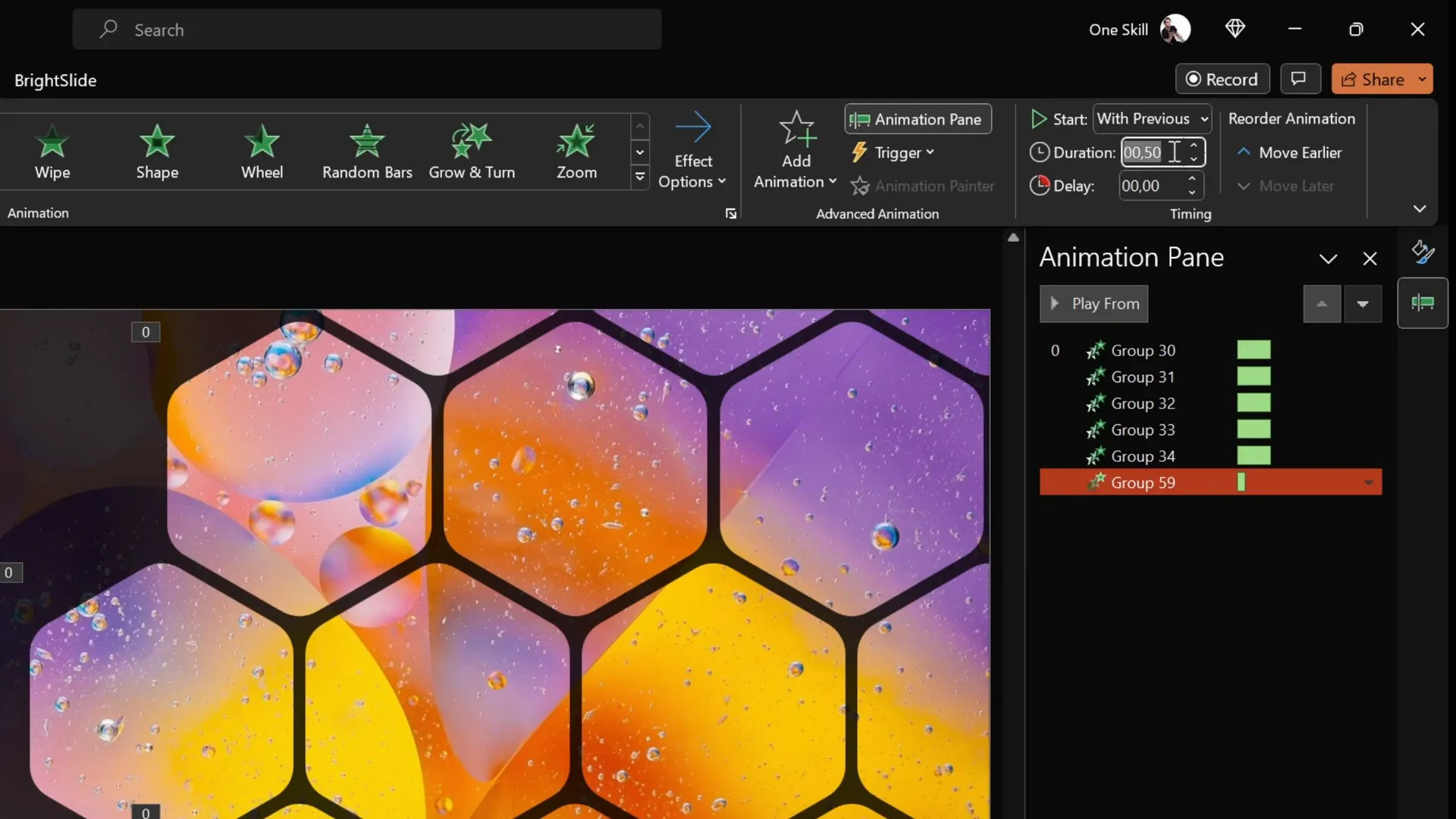Image resolution: width=1456 pixels, height=819 pixels.
Task: Click the Effect Options arrow icon
Action: pyautogui.click(x=693, y=127)
